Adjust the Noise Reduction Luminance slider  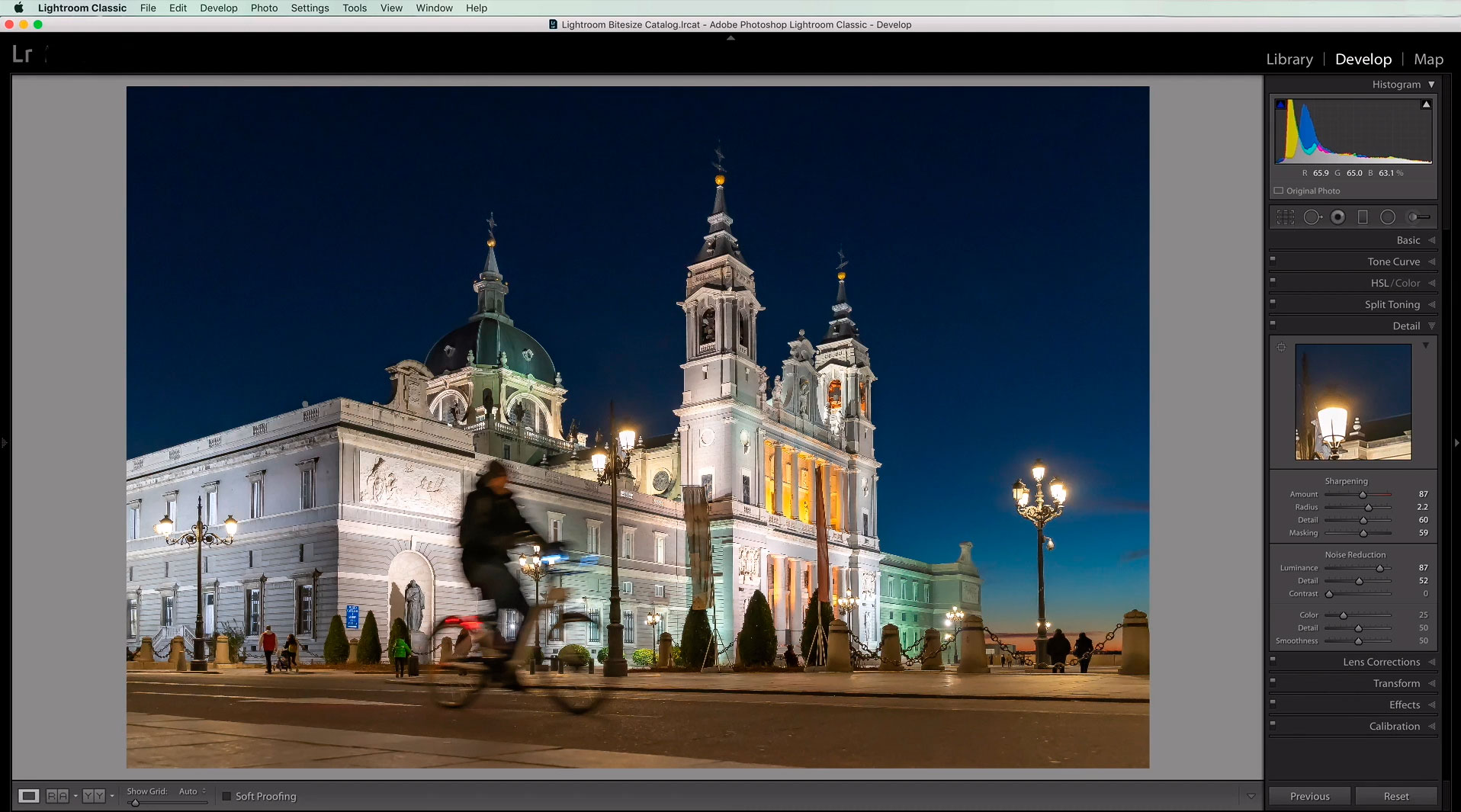click(1379, 569)
